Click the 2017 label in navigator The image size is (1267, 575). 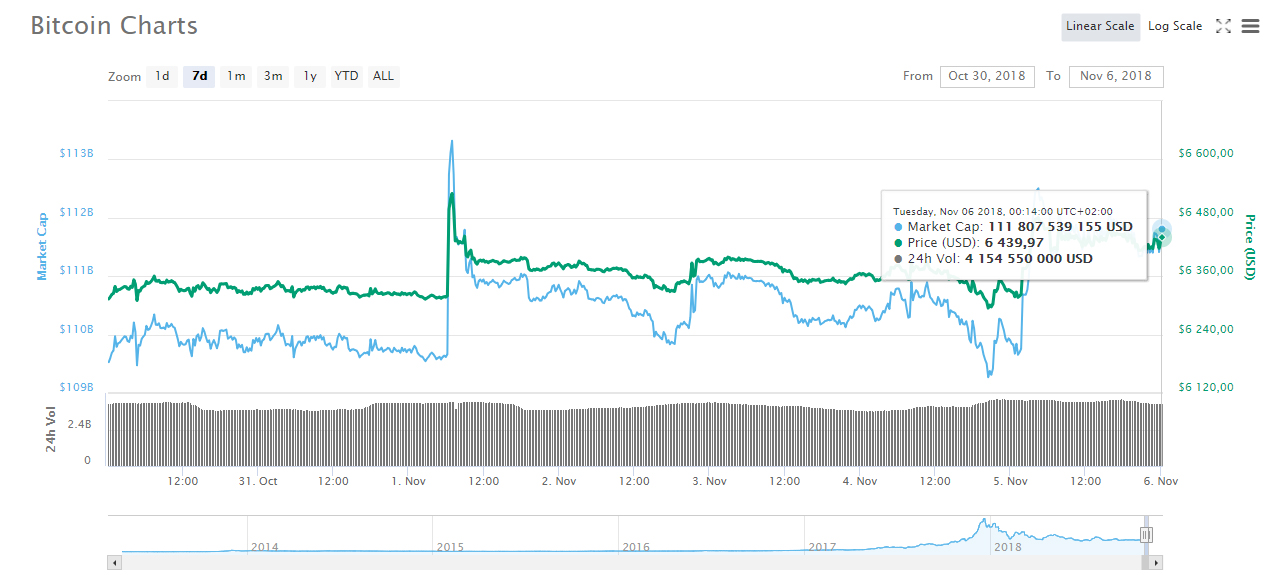tap(822, 547)
